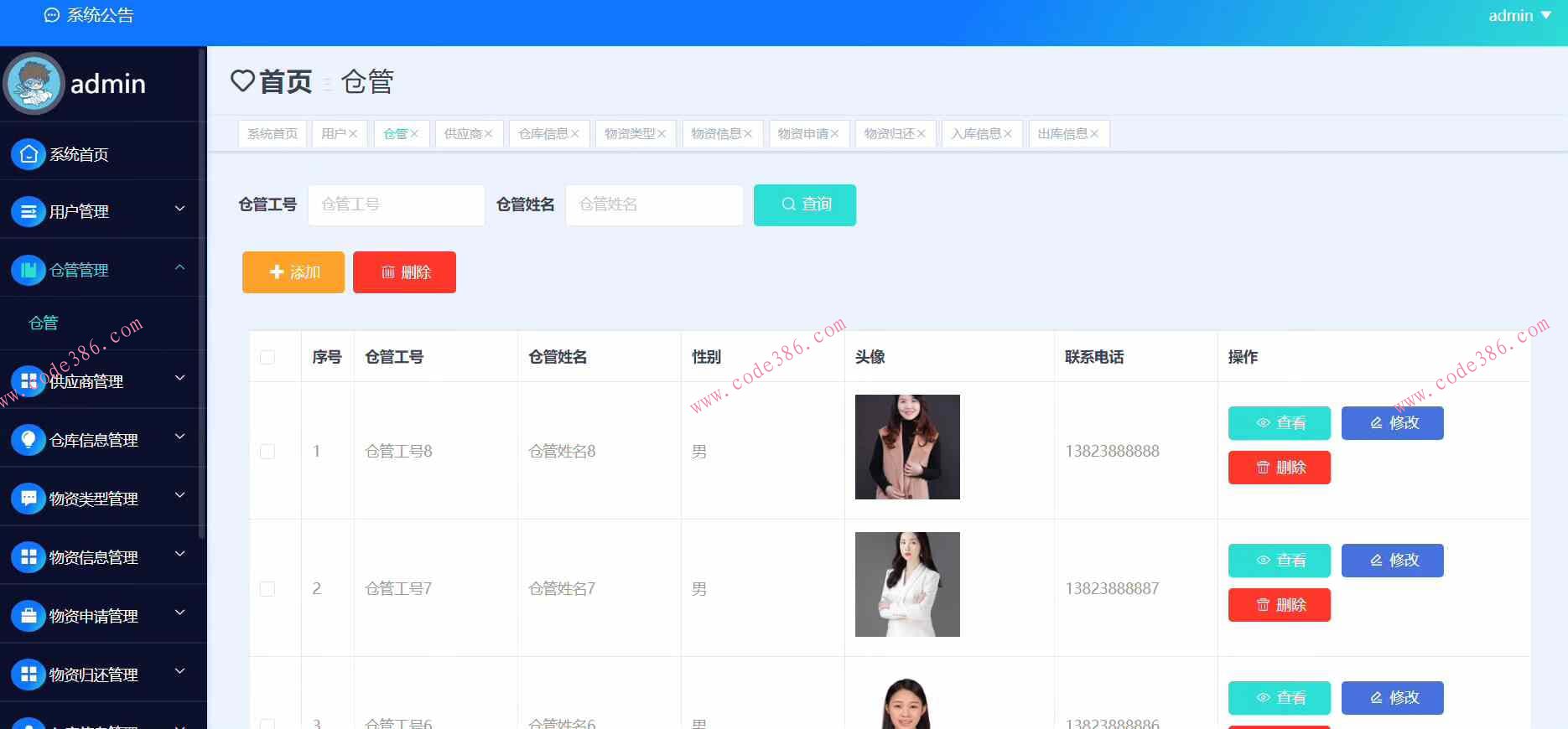
Task: Click the 物资类型管理 chat icon
Action: click(29, 499)
